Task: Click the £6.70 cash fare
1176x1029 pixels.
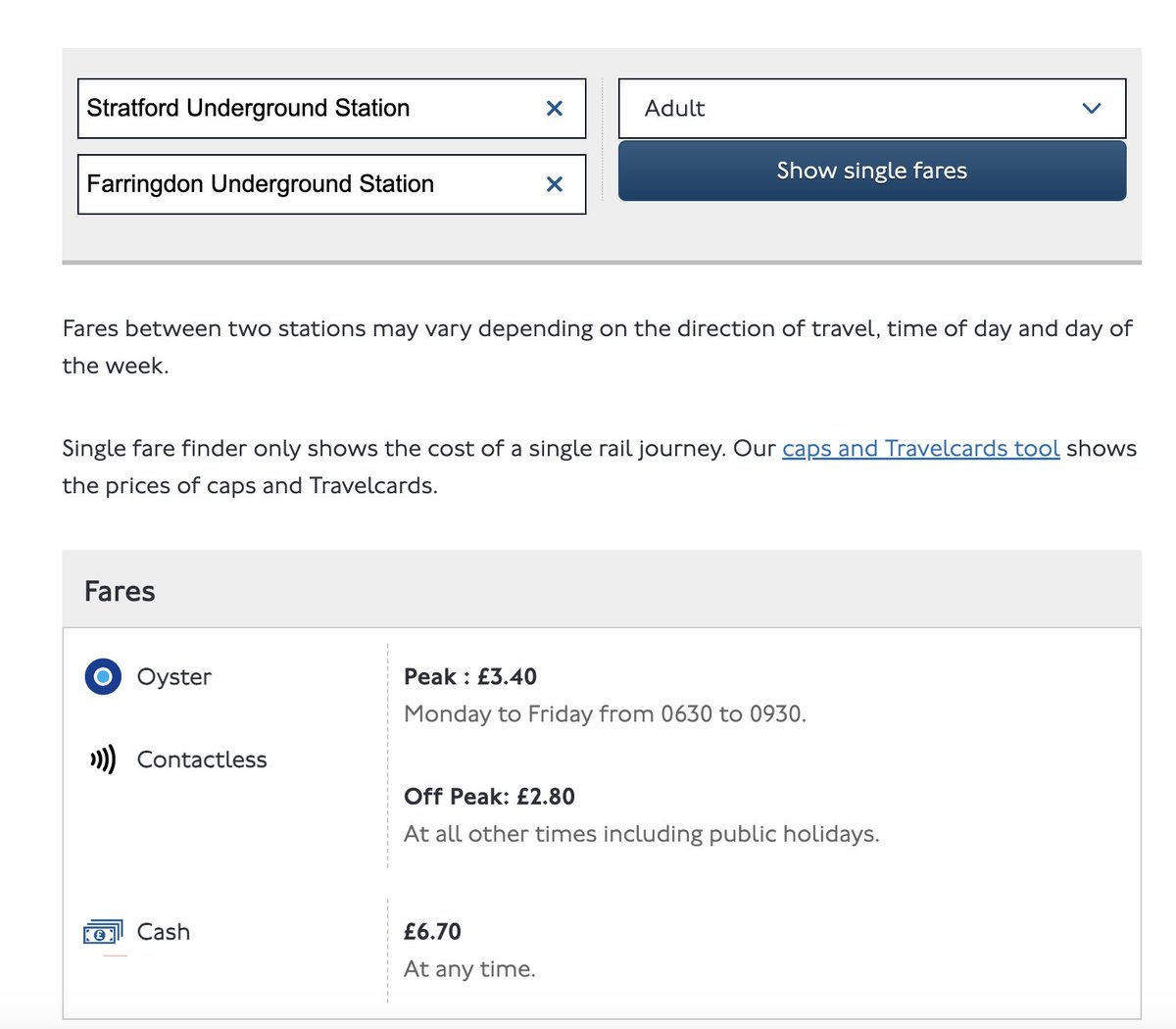Action: (432, 931)
